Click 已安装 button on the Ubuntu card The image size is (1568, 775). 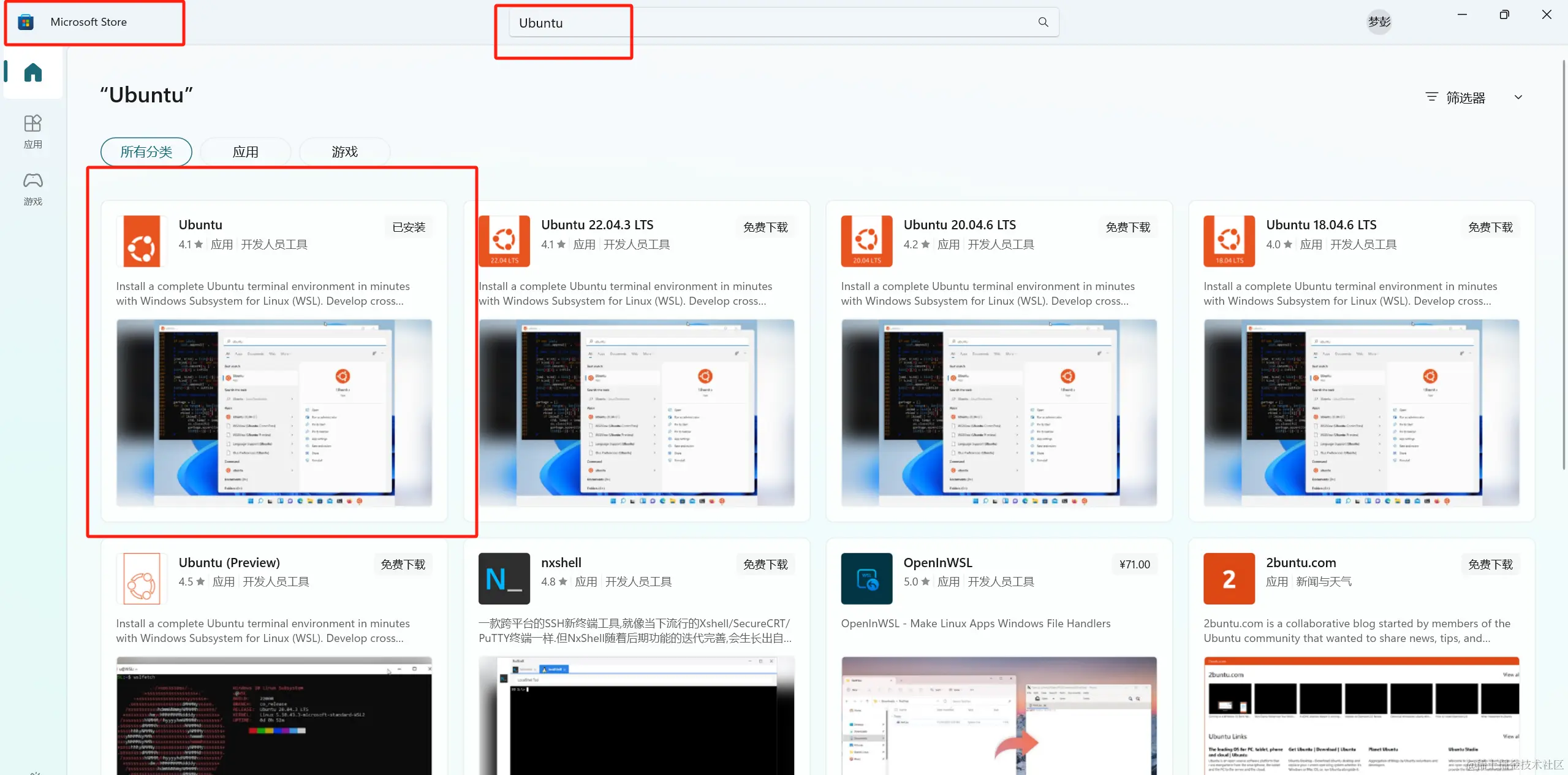click(409, 227)
